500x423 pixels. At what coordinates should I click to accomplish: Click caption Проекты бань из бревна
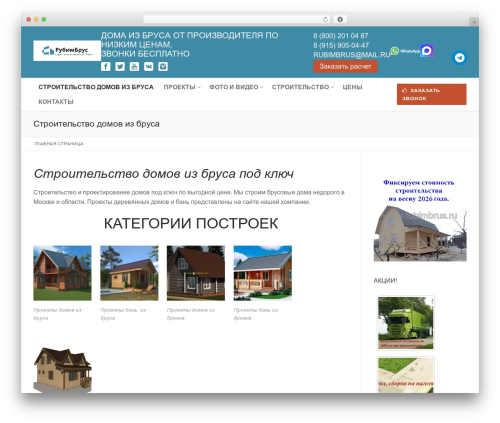[x=256, y=314]
